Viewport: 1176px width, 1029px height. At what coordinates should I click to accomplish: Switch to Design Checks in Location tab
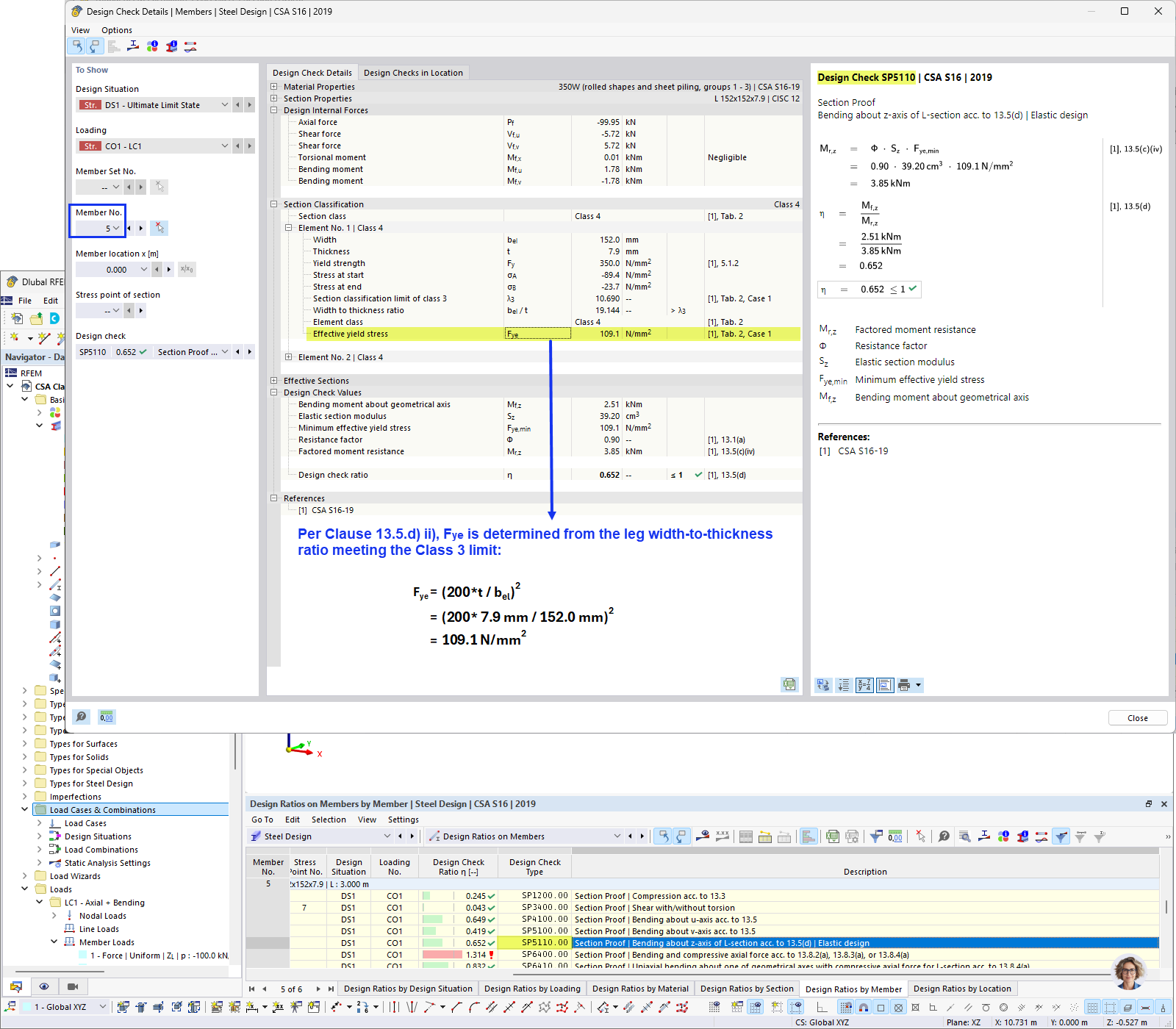412,73
